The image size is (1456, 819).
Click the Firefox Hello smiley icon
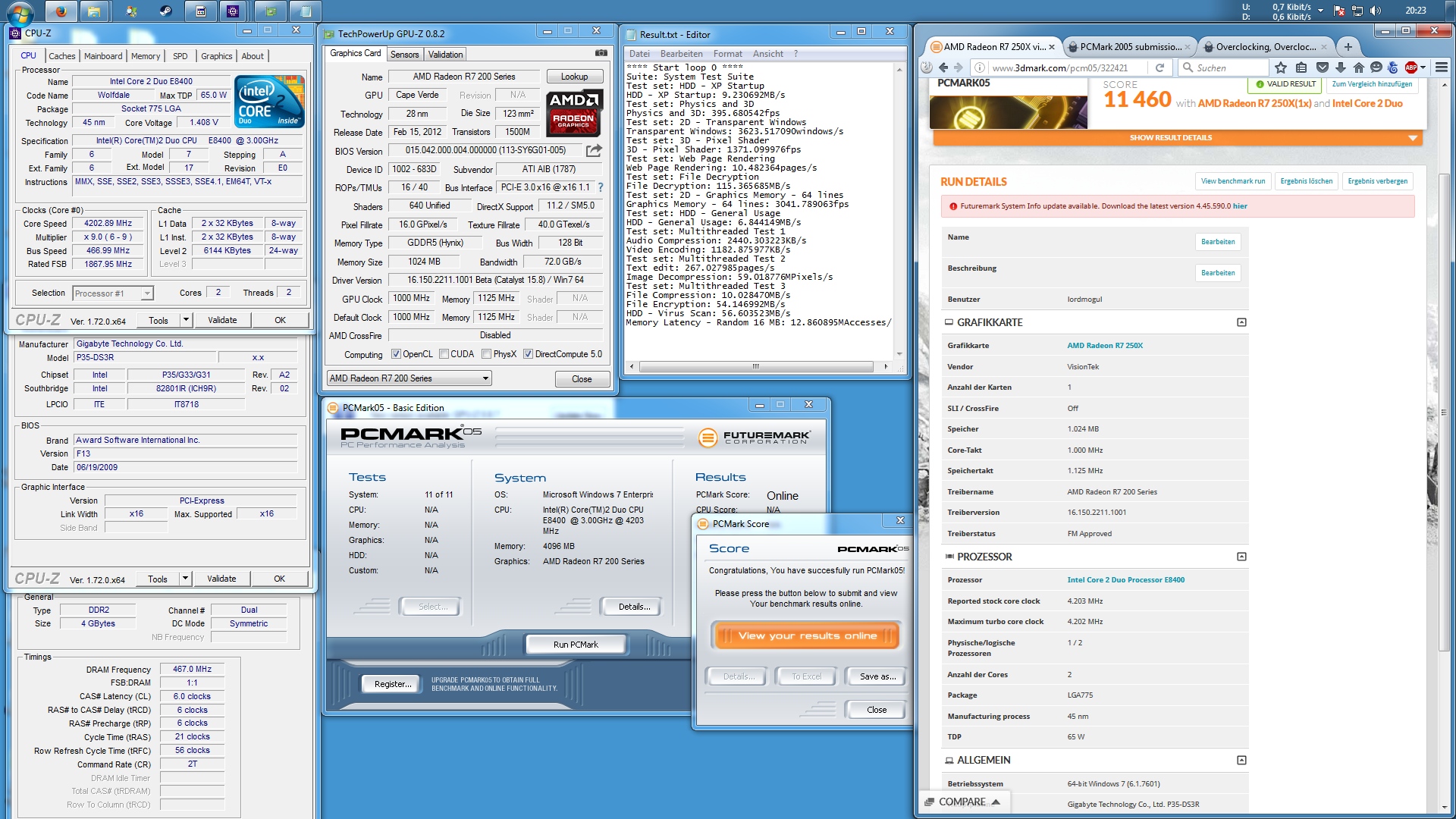[x=1376, y=67]
